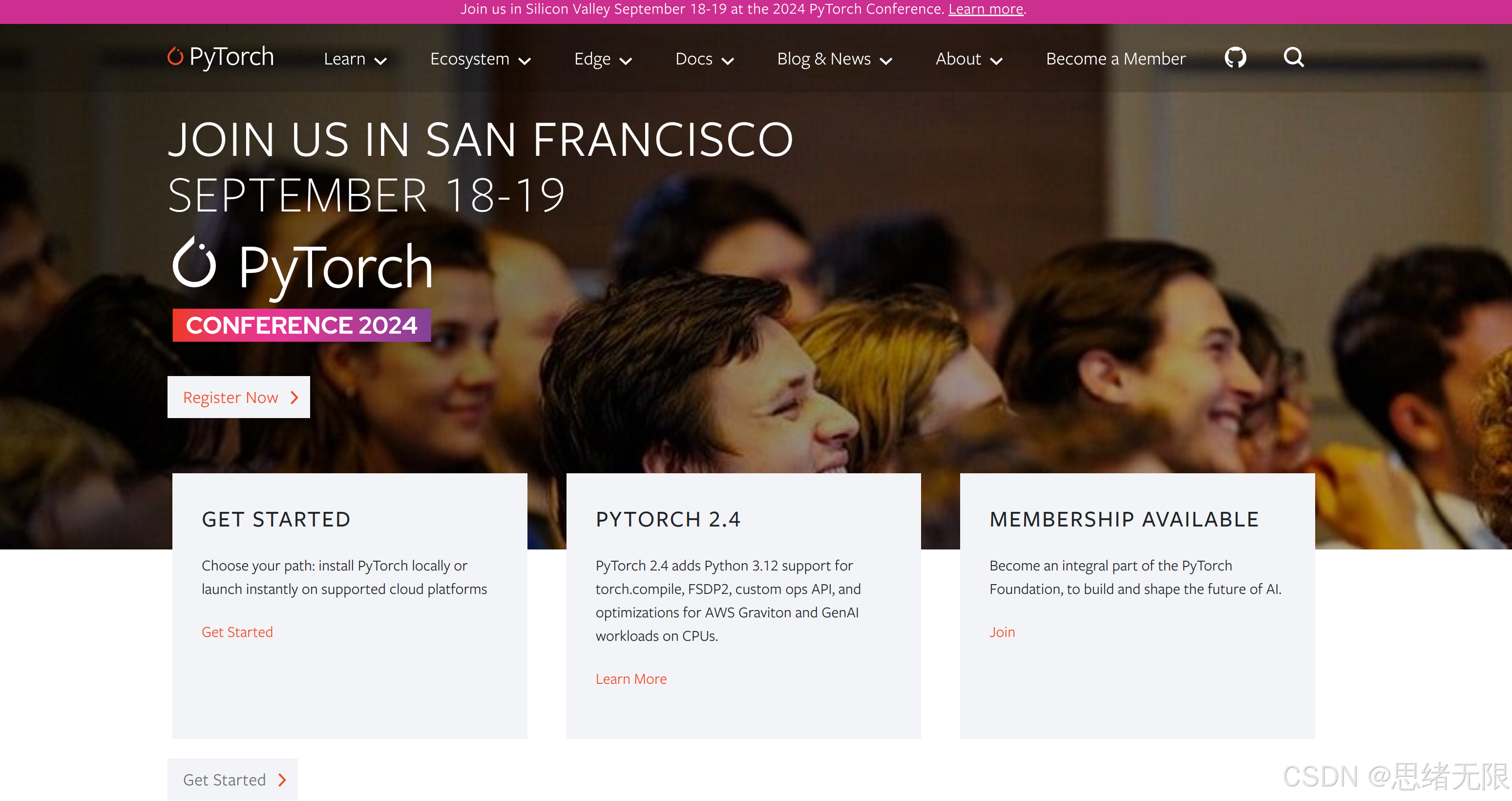Open the GitHub icon link
The height and width of the screenshot is (801, 1512).
1235,58
